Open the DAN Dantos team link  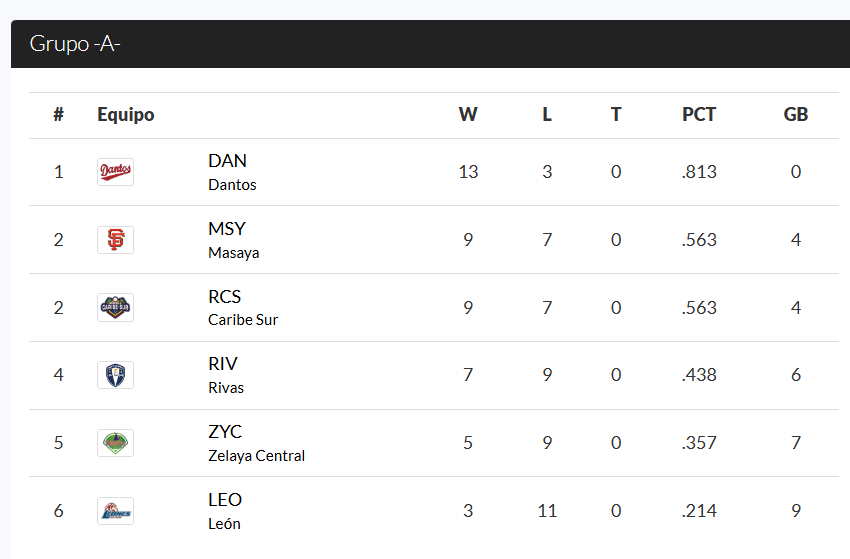(x=232, y=172)
